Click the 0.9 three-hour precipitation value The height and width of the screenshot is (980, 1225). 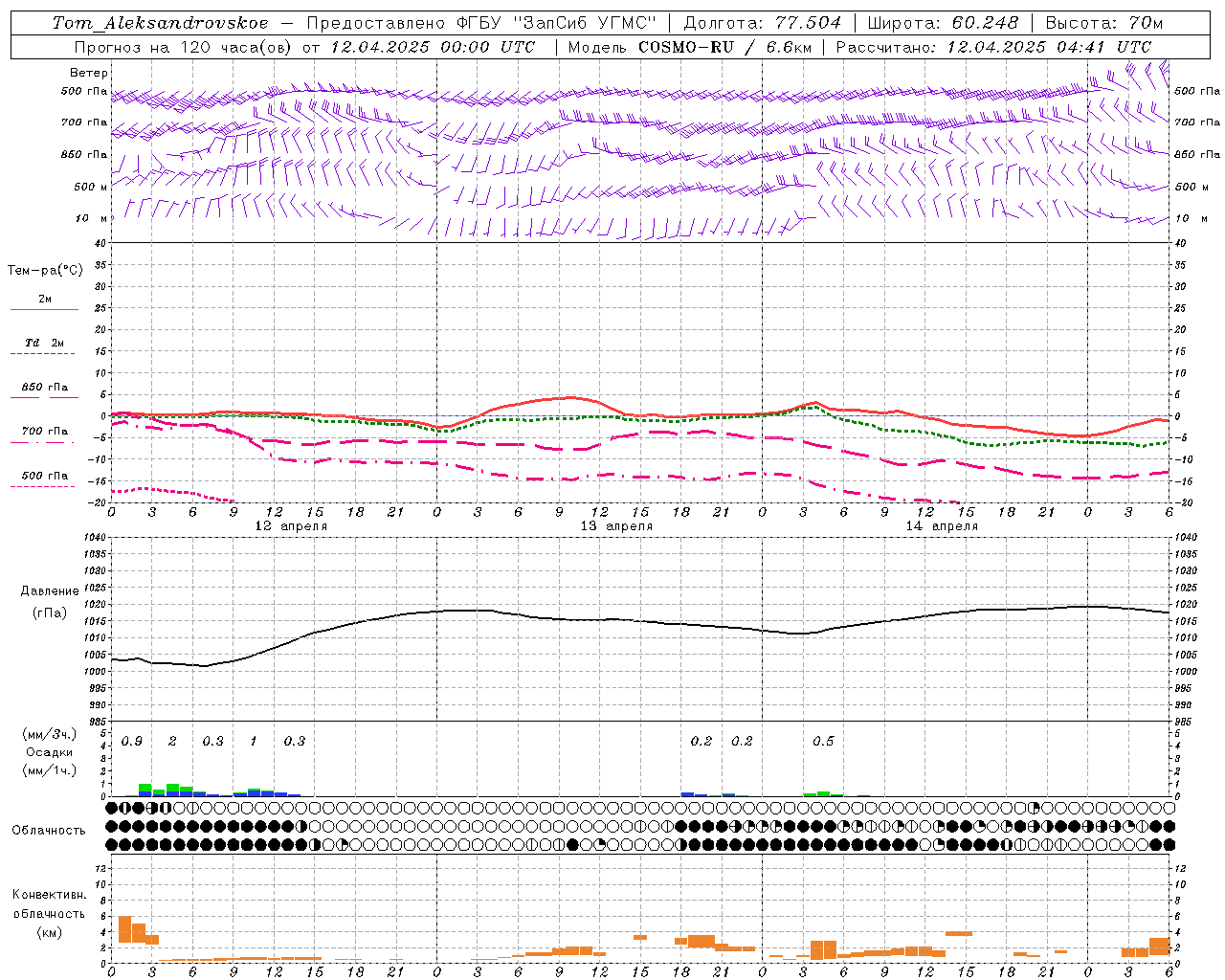click(132, 742)
